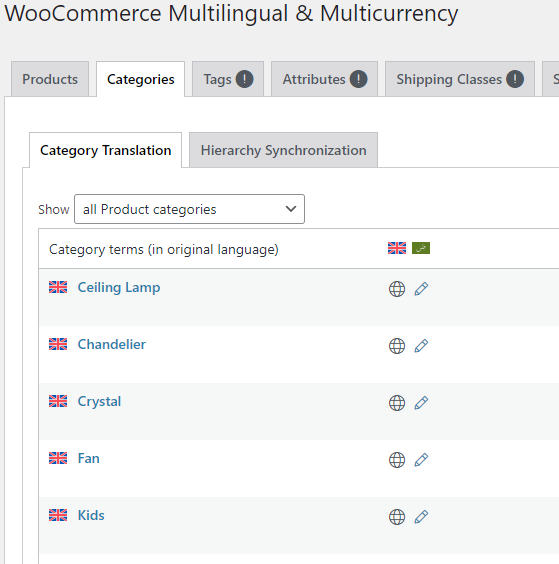This screenshot has width=559, height=564.
Task: Switch to the Products tab
Action: coord(50,79)
